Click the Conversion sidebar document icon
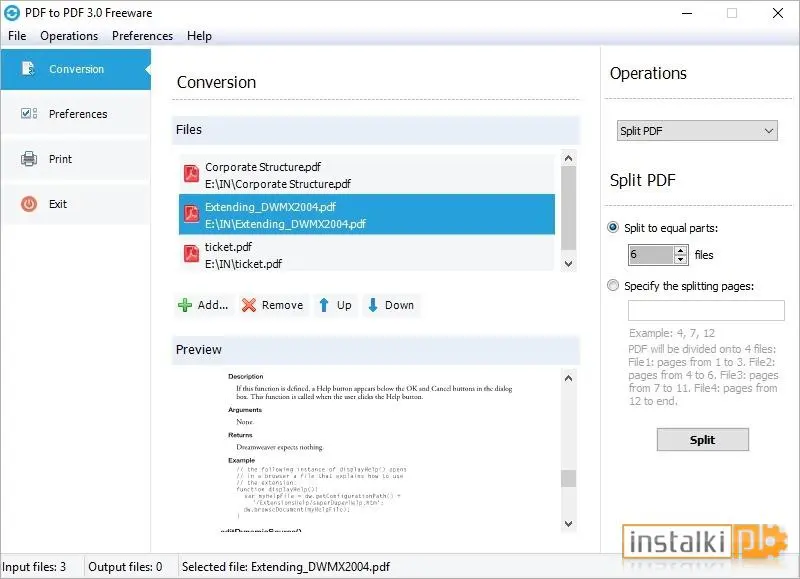 click(x=29, y=68)
